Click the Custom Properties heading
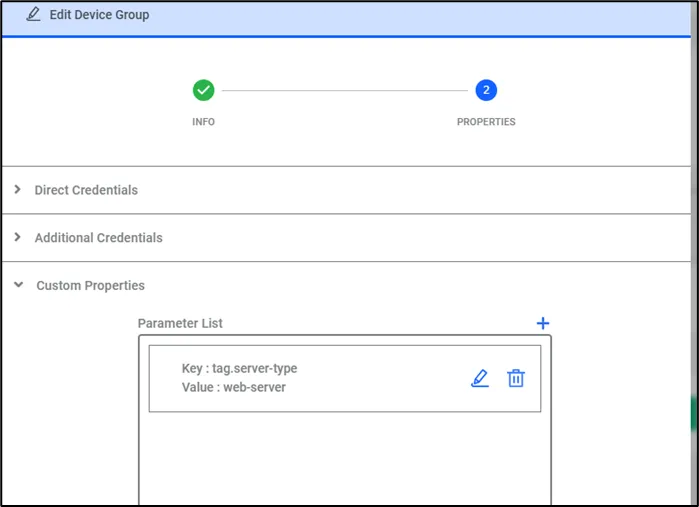Viewport: 699px width, 507px height. (x=90, y=285)
